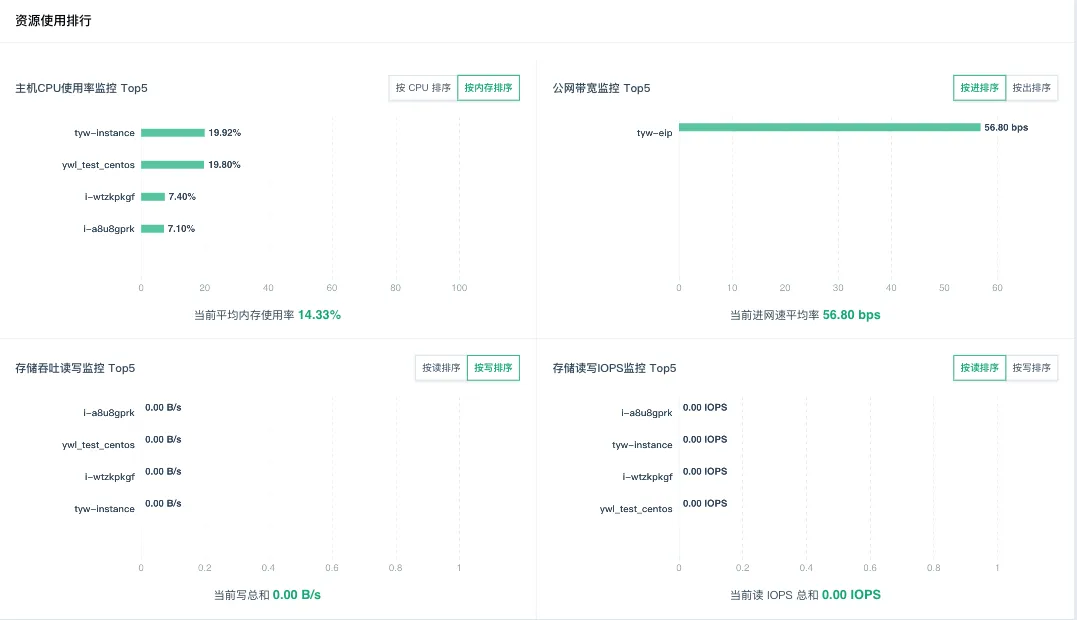The width and height of the screenshot is (1077, 620).
Task: Switch CPU chart to 按 CPU 排序
Action: pos(423,88)
